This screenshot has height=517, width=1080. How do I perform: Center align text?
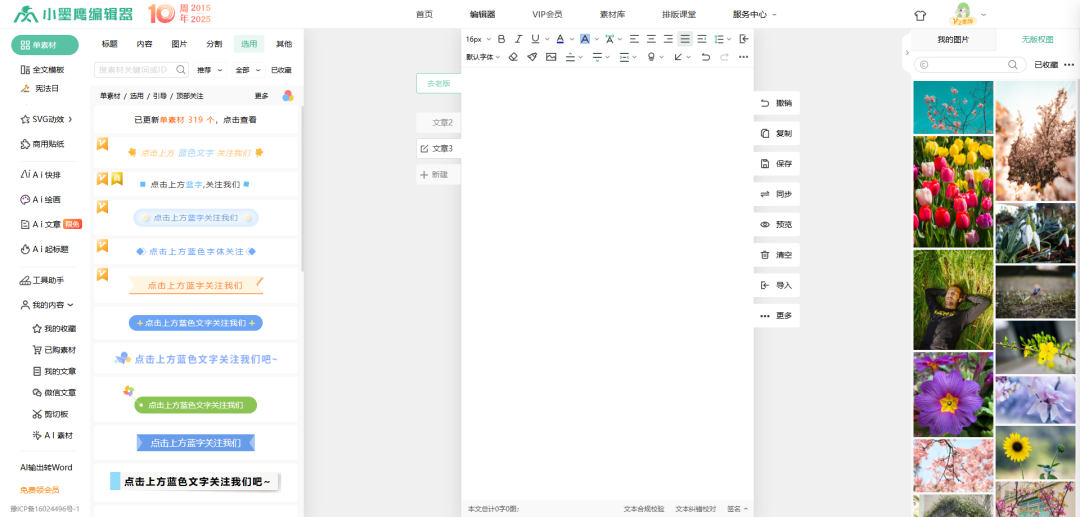(651, 39)
